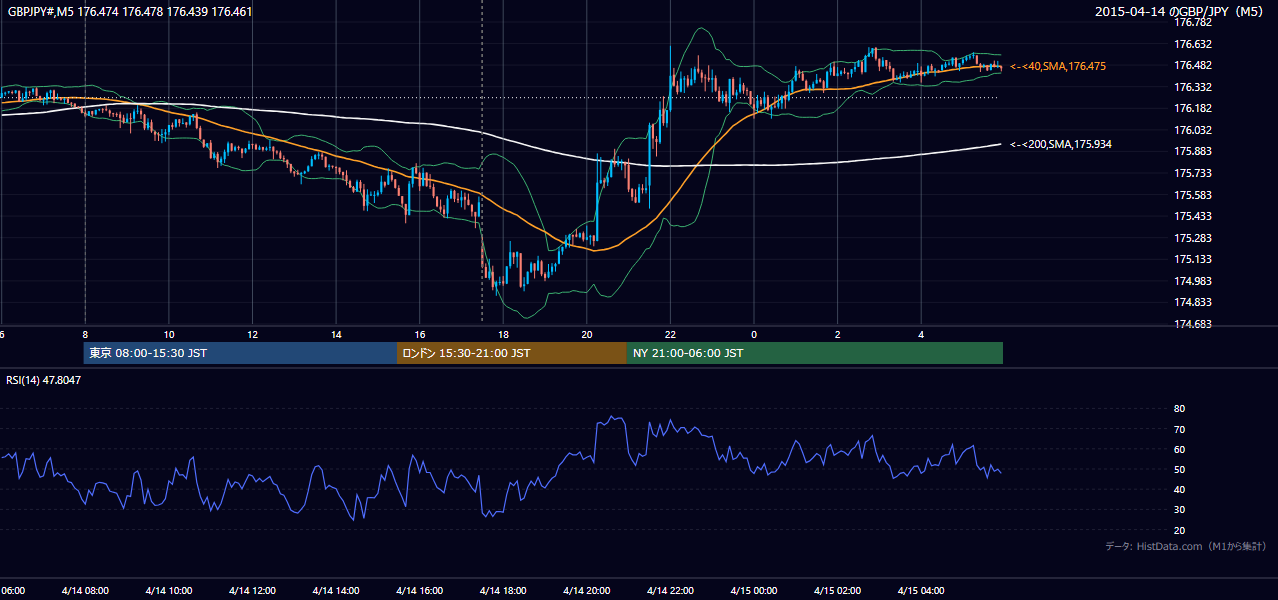
Task: Click the '4/14 08:00' bottom date label
Action: coord(85,591)
